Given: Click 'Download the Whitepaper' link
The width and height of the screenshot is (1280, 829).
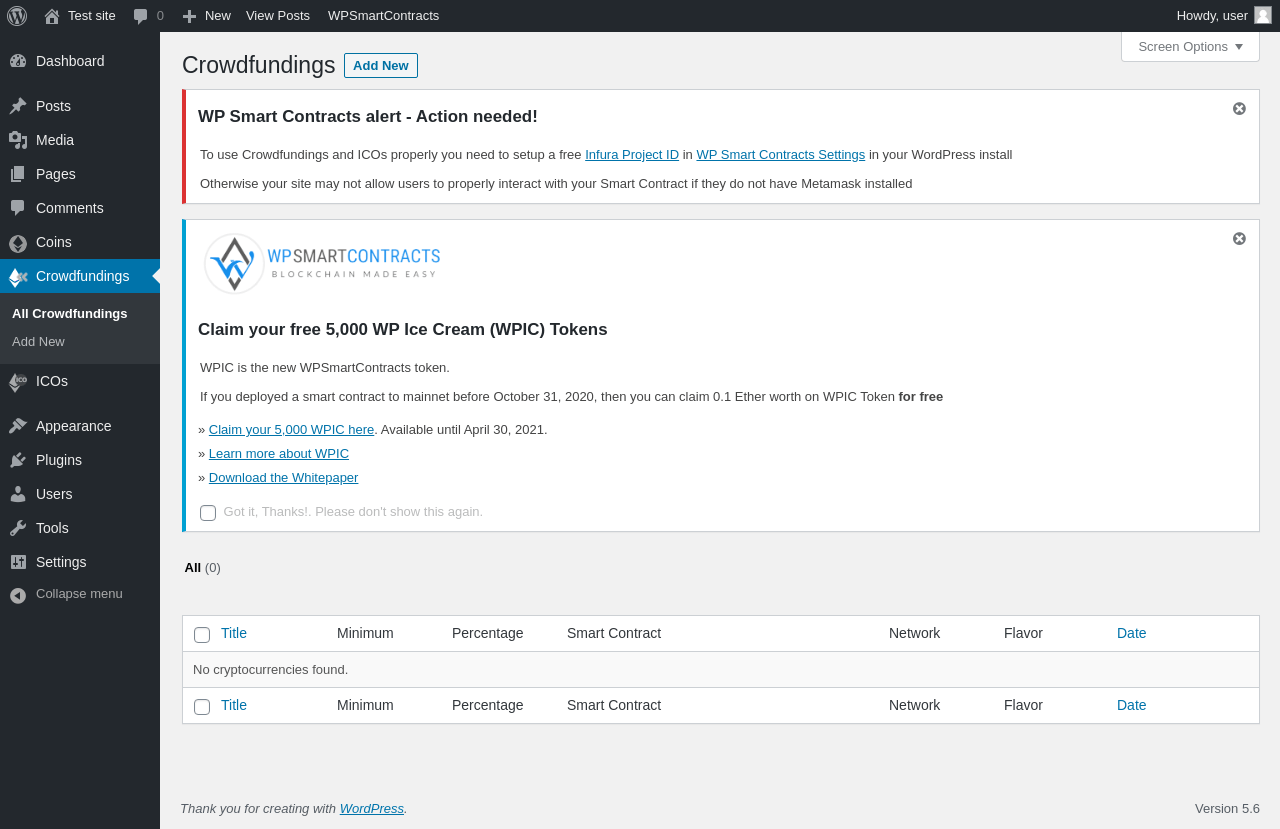Looking at the screenshot, I should click(x=283, y=477).
